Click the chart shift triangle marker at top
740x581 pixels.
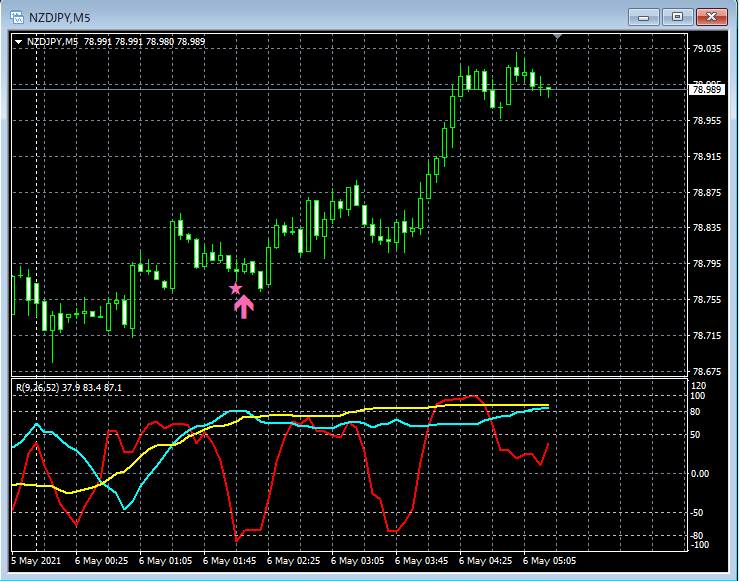557,36
